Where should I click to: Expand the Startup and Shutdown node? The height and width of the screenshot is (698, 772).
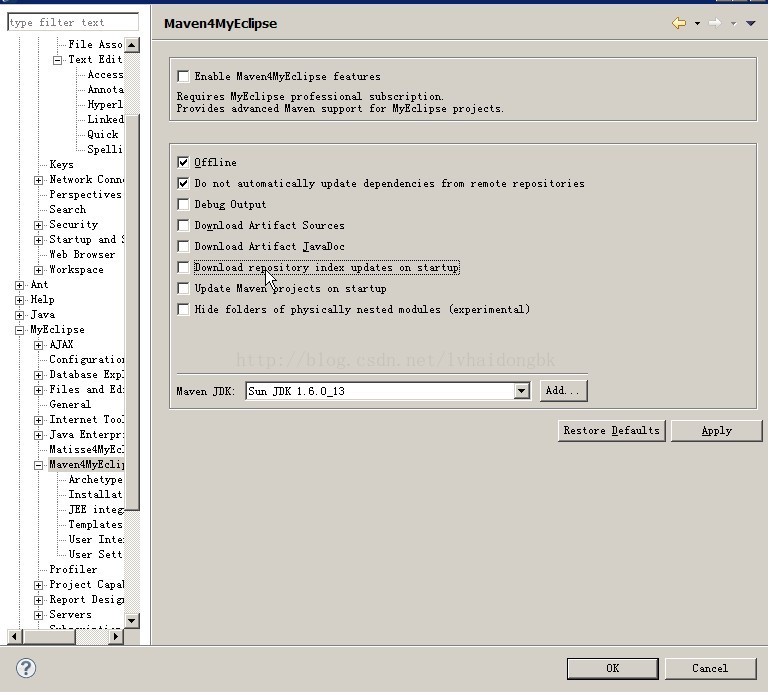point(38,240)
